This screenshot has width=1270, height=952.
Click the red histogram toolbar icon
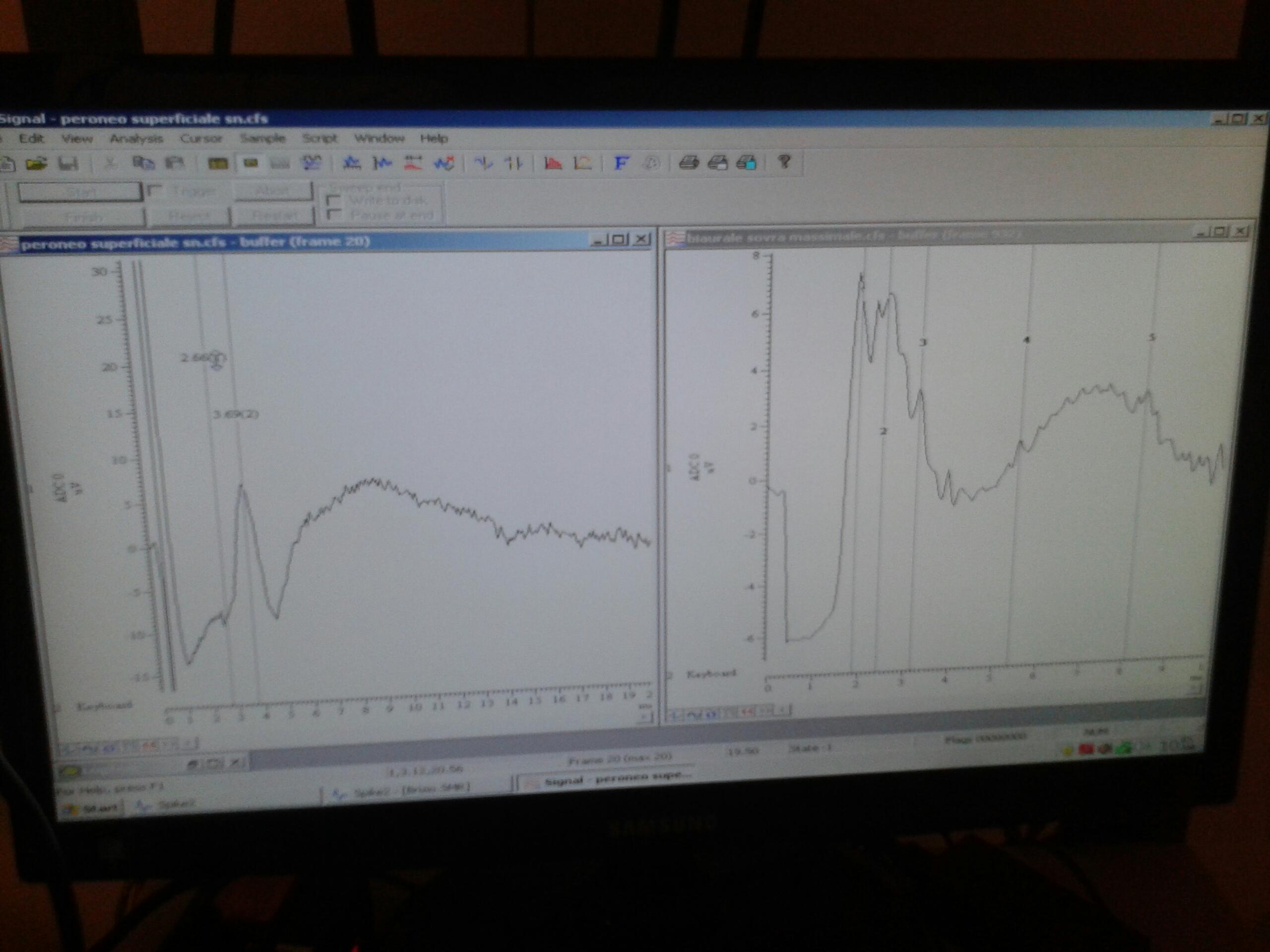pos(553,164)
